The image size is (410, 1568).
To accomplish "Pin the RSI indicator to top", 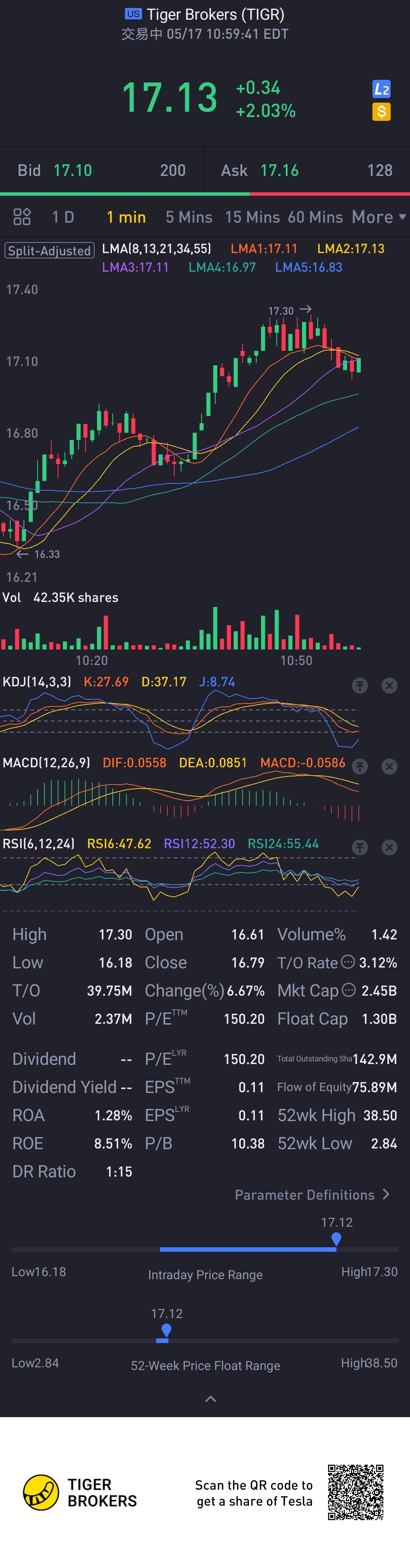I will tap(360, 848).
